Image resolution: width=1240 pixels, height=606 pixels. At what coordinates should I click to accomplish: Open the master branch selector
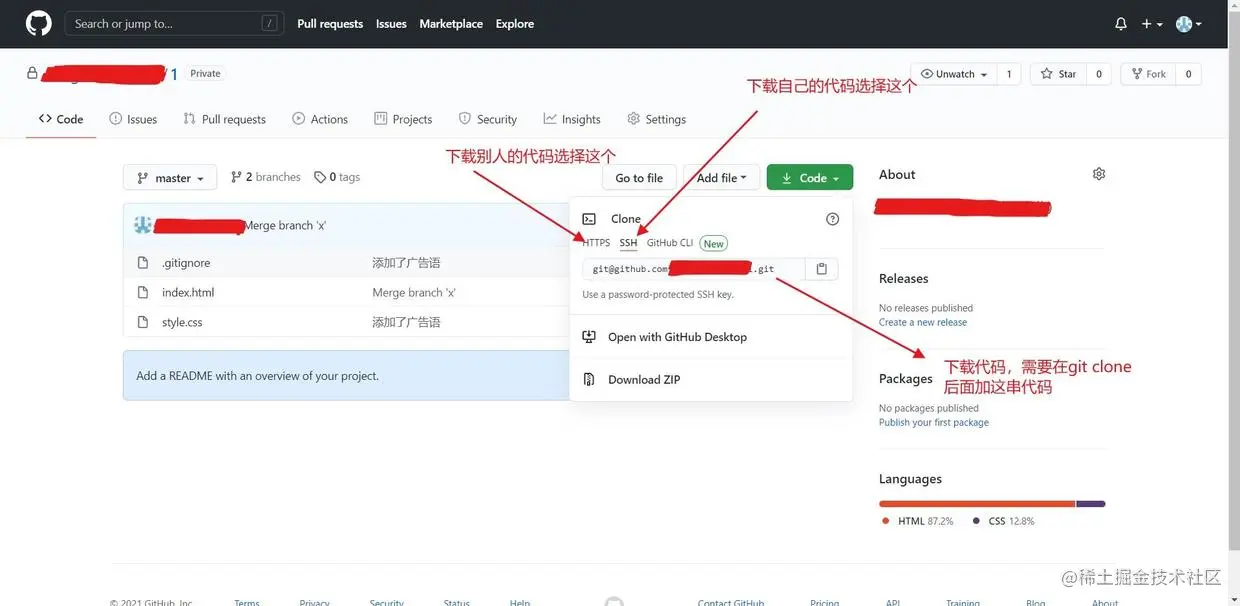170,178
